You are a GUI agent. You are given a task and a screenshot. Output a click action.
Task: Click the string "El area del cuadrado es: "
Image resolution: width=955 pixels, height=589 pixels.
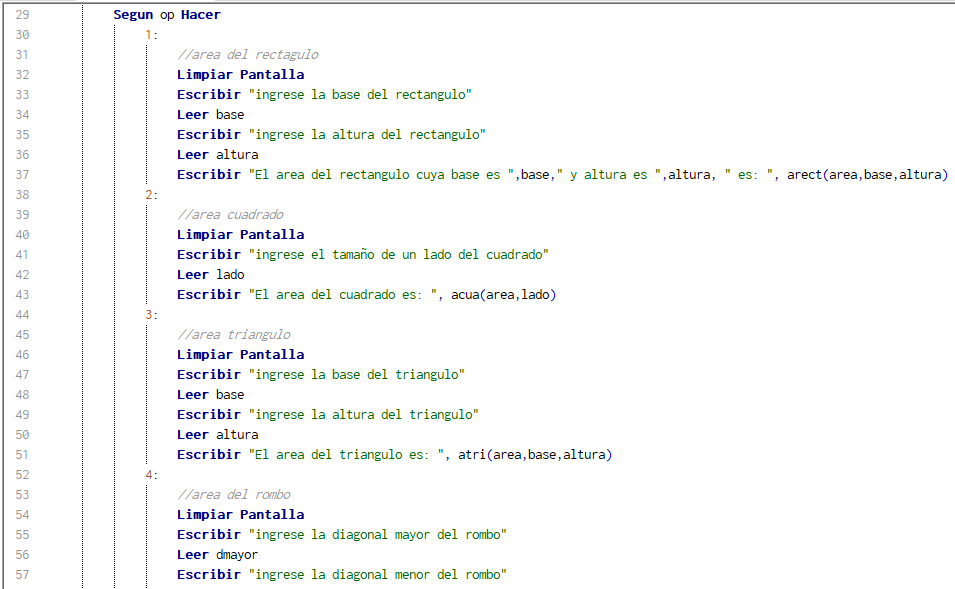(342, 295)
